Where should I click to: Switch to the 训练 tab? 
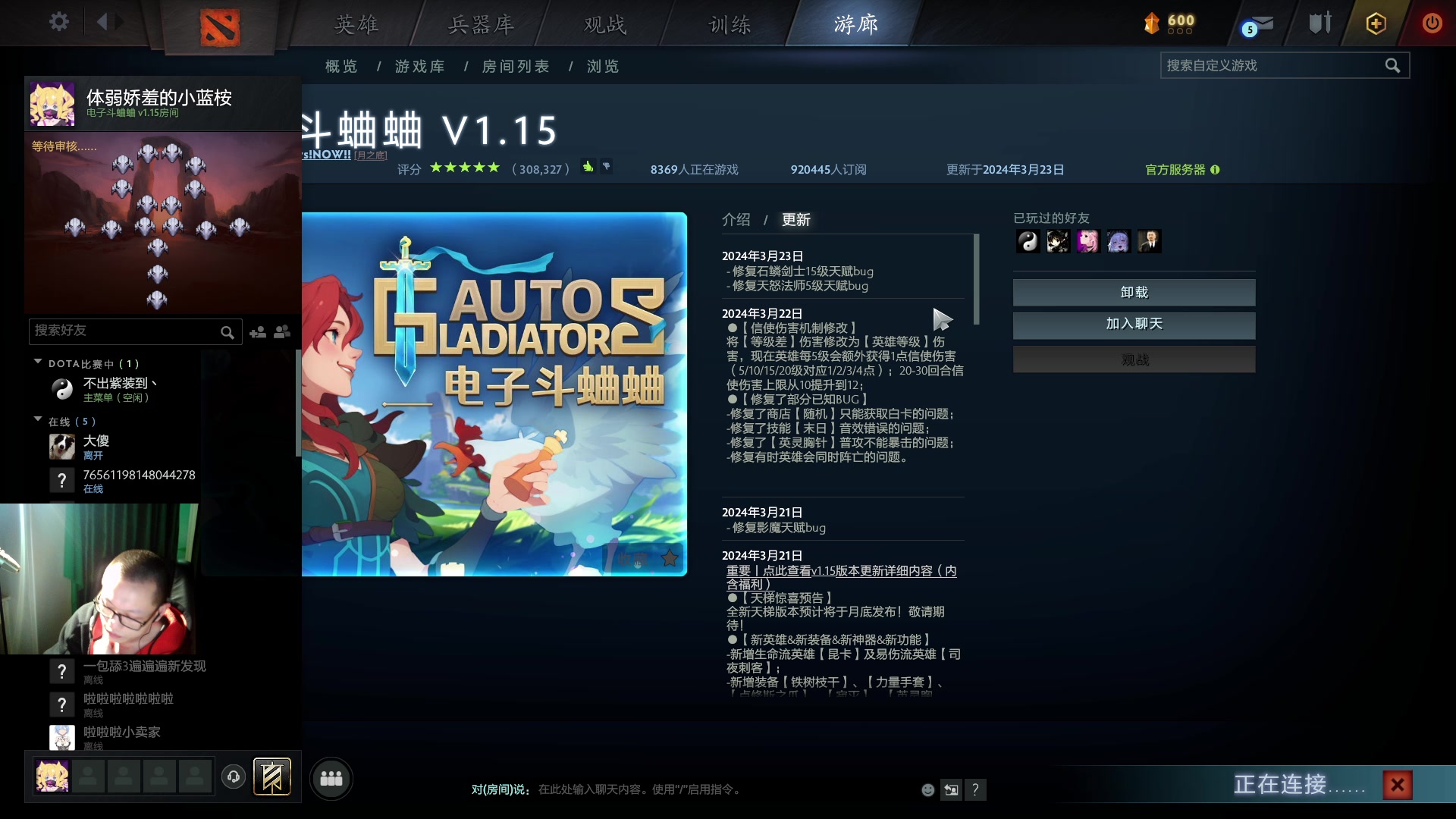pyautogui.click(x=730, y=24)
